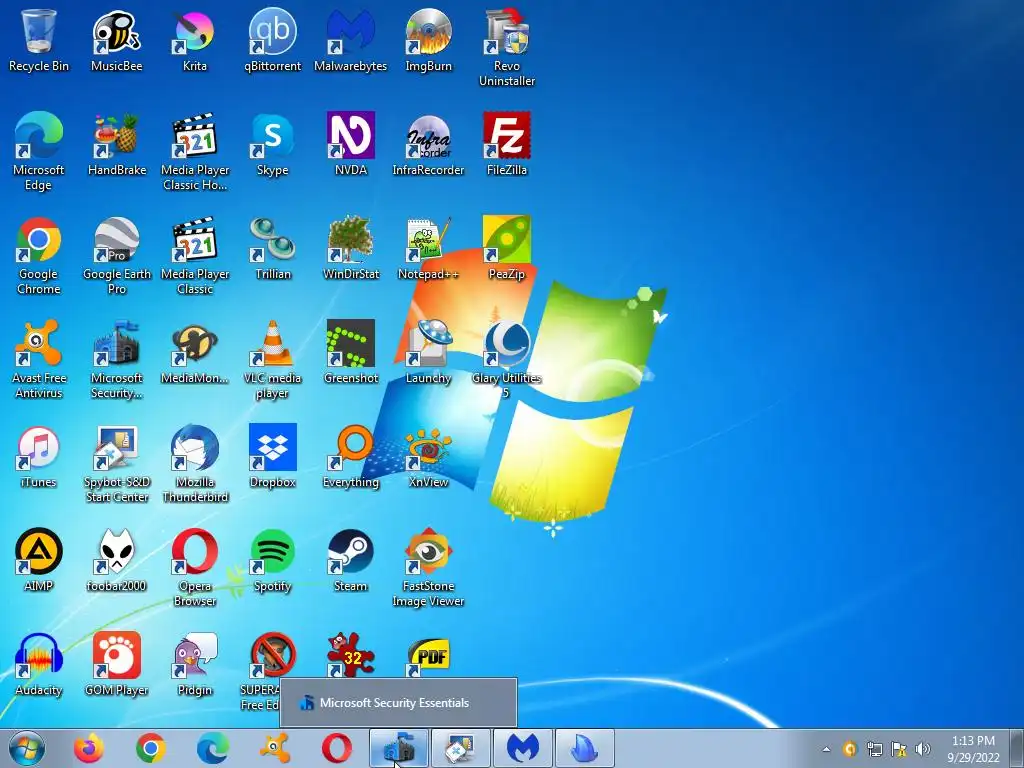This screenshot has width=1024, height=768.
Task: Select the PeaZip desktop icon
Action: pos(507,248)
